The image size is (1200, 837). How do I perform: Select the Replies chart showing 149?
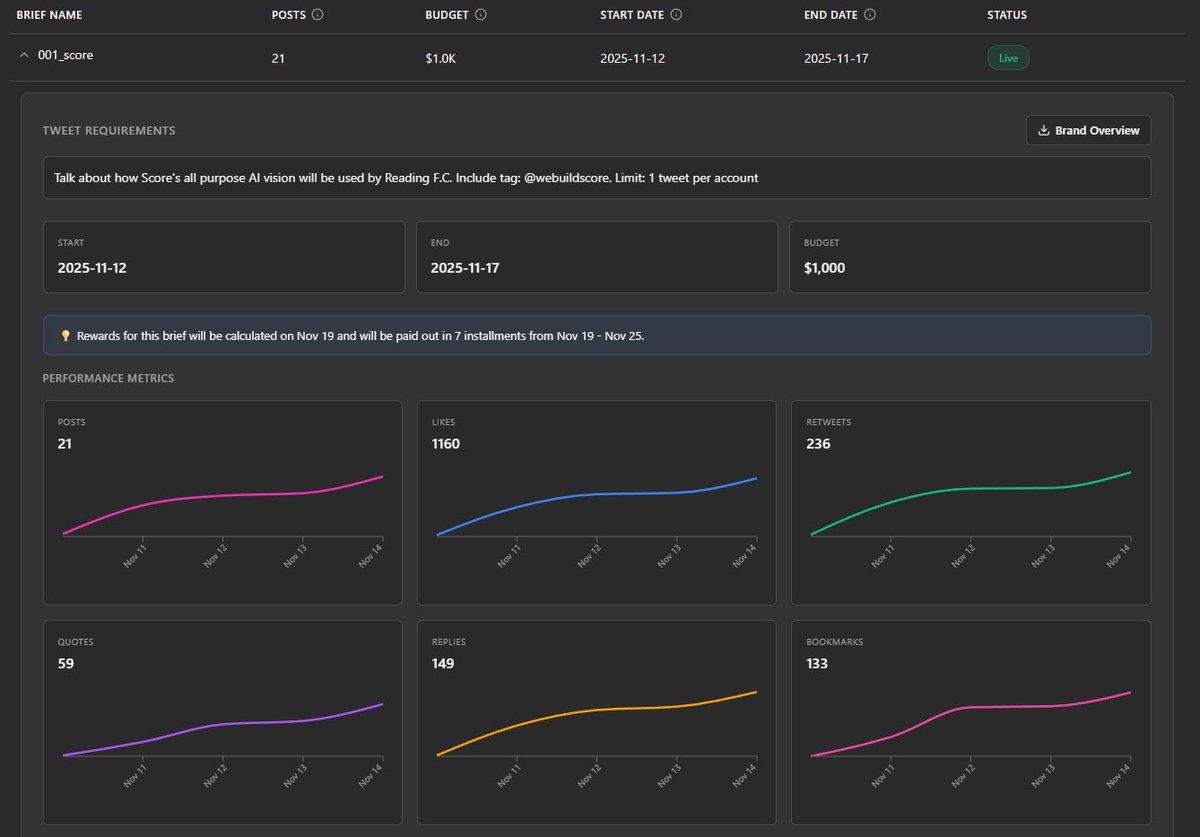596,720
